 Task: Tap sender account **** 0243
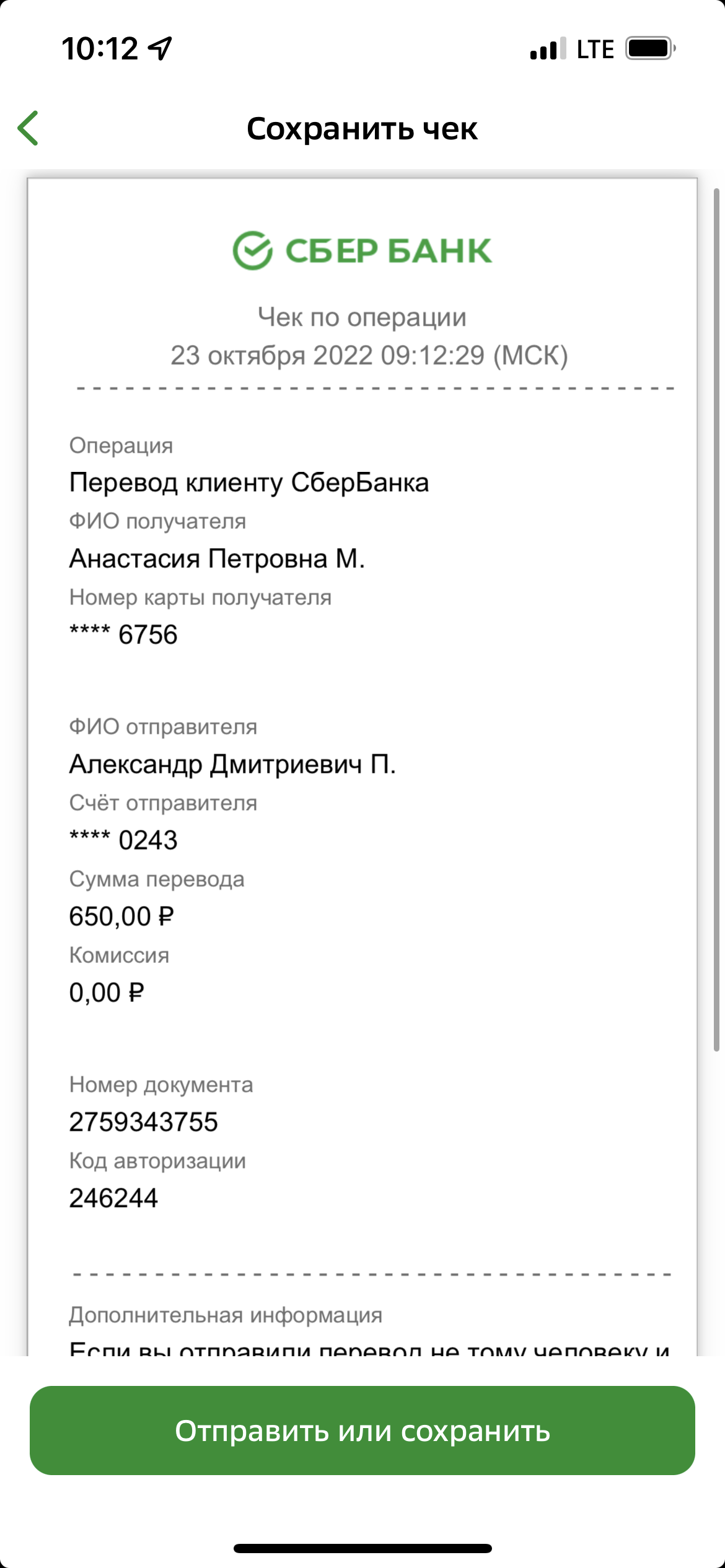123,840
